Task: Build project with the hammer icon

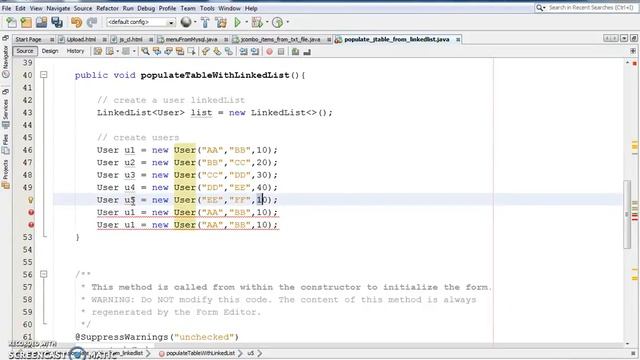Action: click(x=205, y=22)
